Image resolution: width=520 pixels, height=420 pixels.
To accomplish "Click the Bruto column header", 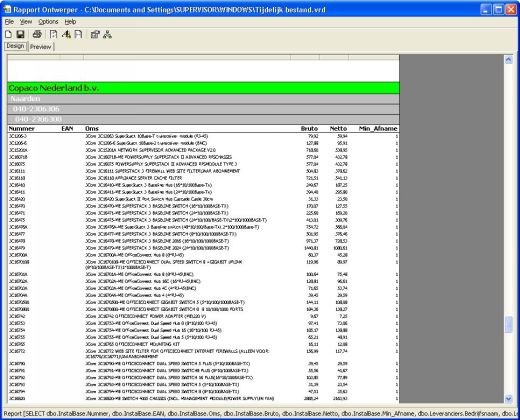I will (x=309, y=129).
